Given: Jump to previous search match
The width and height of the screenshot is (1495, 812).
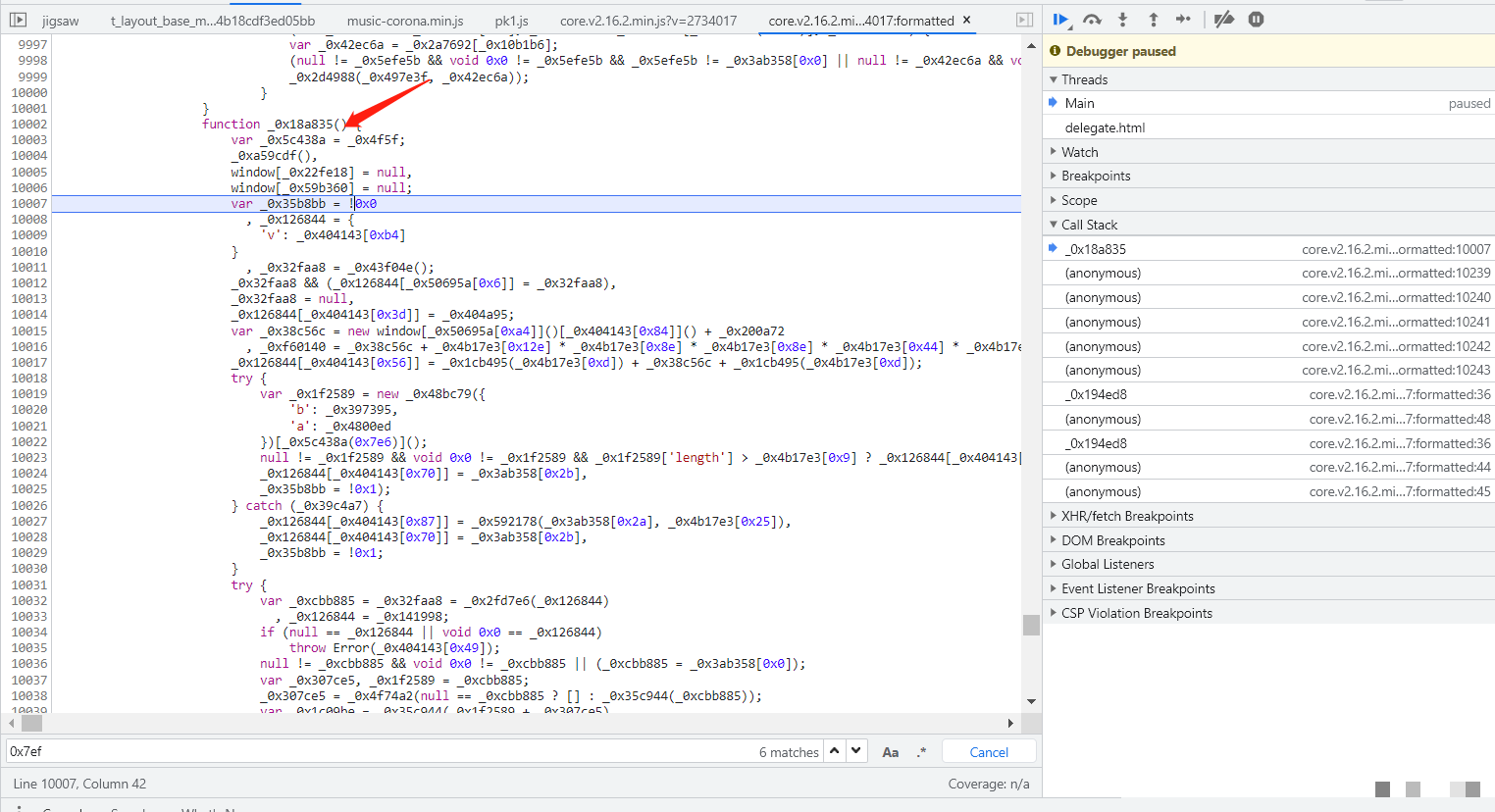Looking at the screenshot, I should pos(834,751).
